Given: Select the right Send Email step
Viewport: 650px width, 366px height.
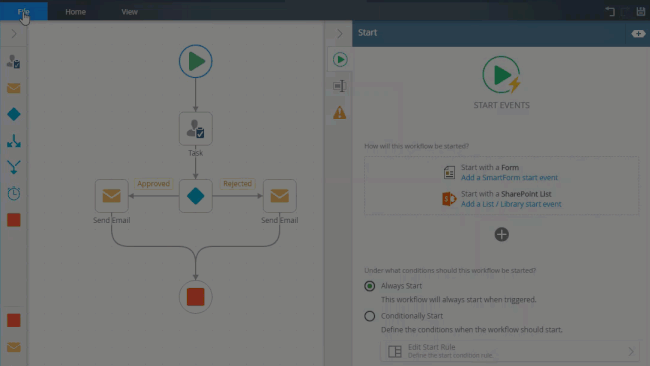Looking at the screenshot, I should point(280,196).
